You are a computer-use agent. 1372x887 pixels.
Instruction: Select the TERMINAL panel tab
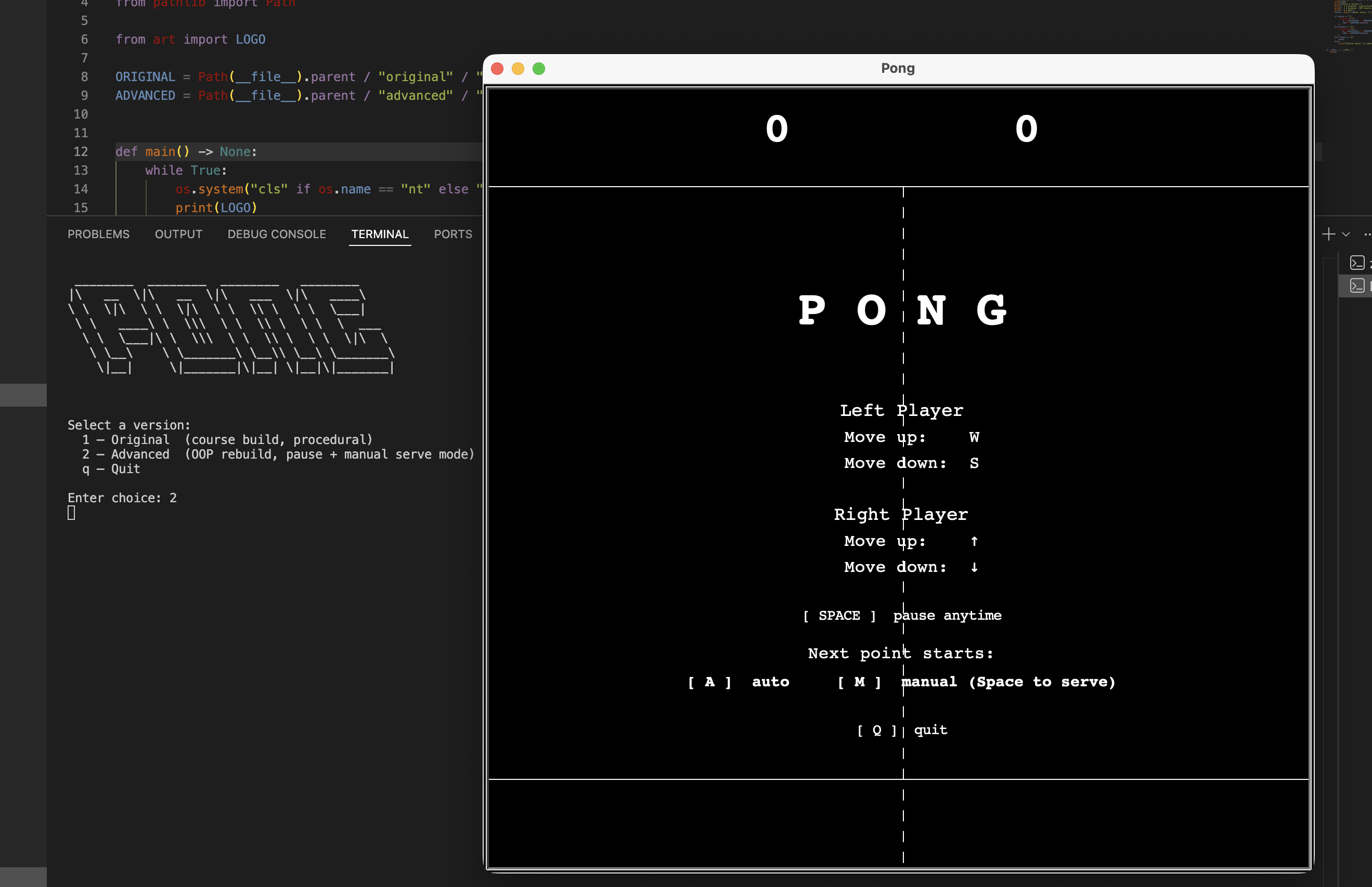[x=380, y=234]
